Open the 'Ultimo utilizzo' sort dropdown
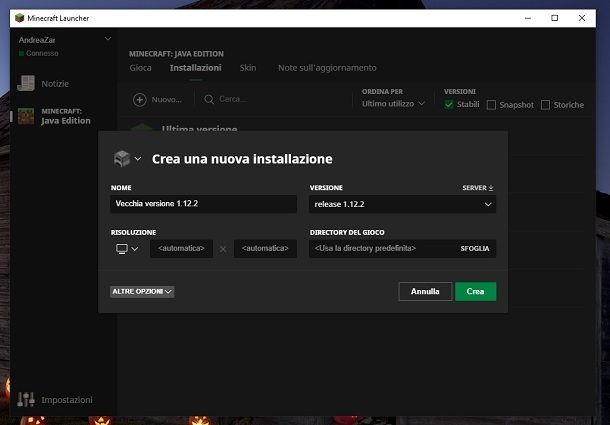 coord(393,104)
